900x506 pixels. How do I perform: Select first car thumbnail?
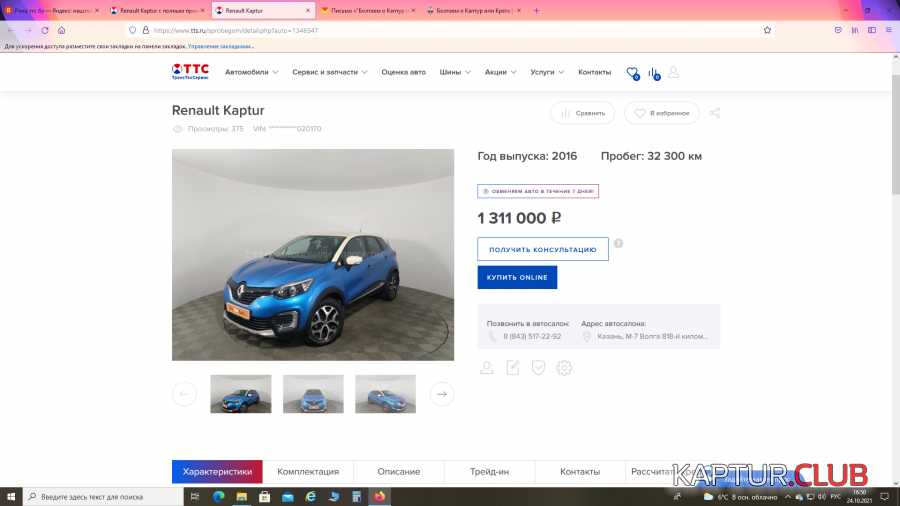pyautogui.click(x=240, y=394)
